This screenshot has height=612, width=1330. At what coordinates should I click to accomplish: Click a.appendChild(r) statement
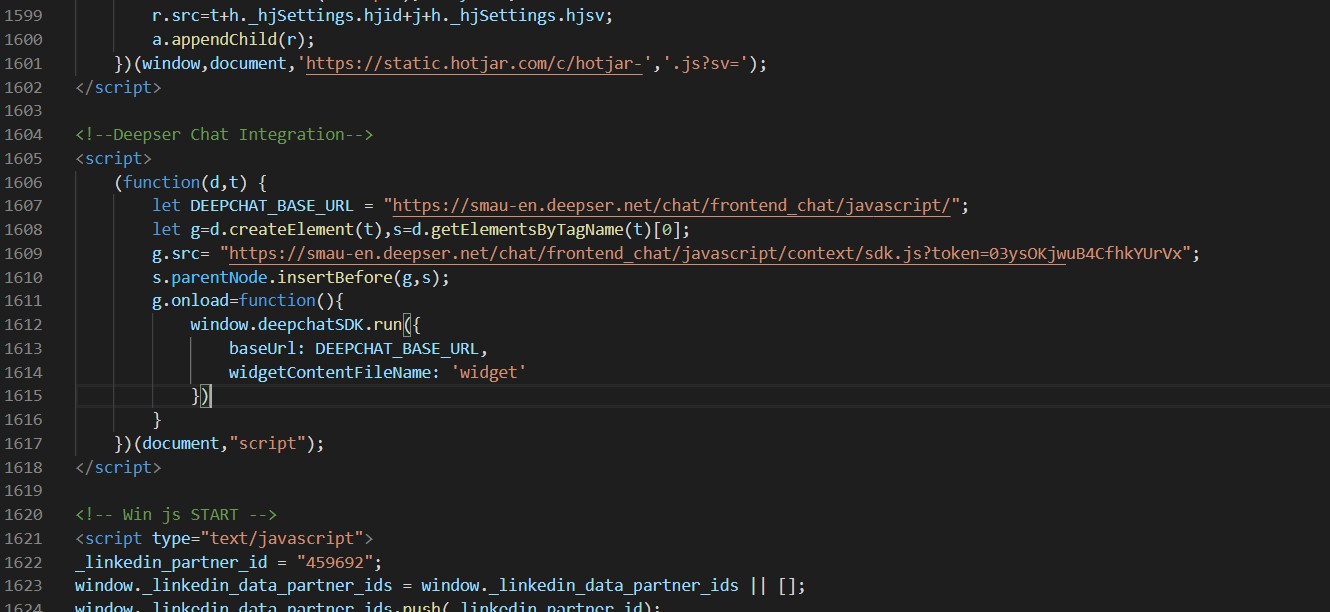[233, 40]
